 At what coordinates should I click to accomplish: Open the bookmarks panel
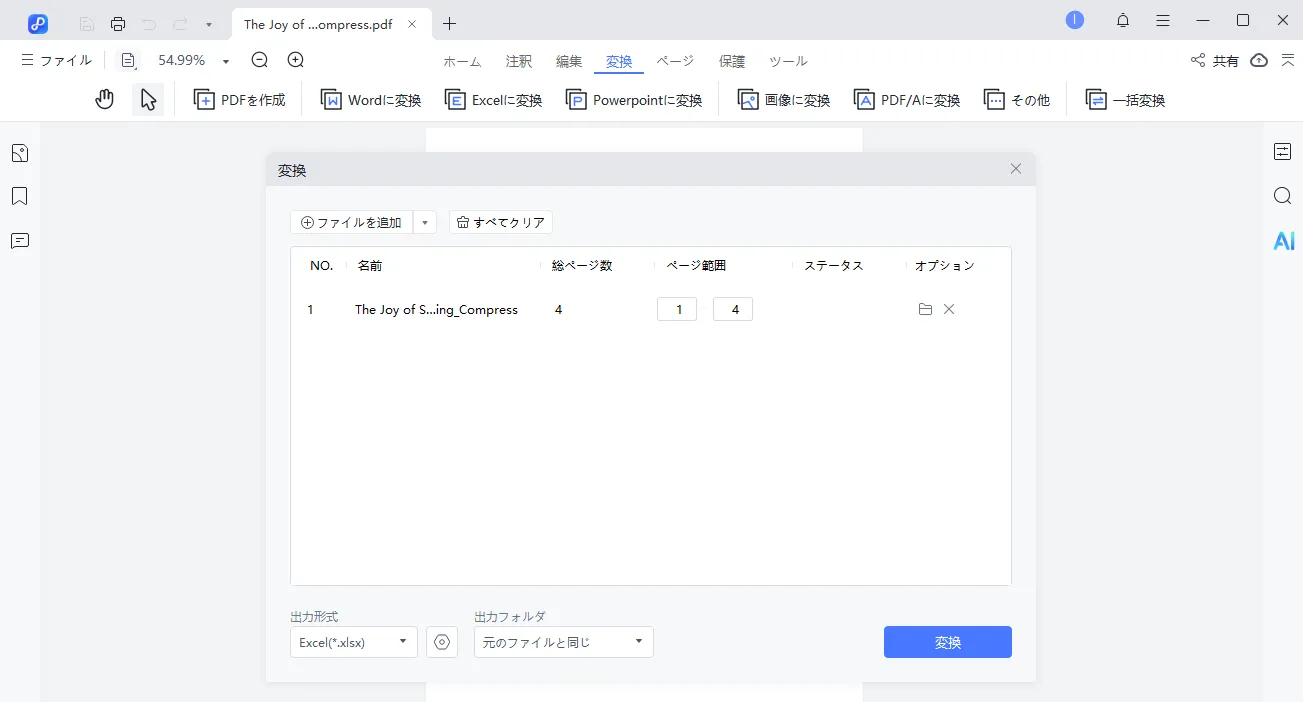click(x=19, y=196)
